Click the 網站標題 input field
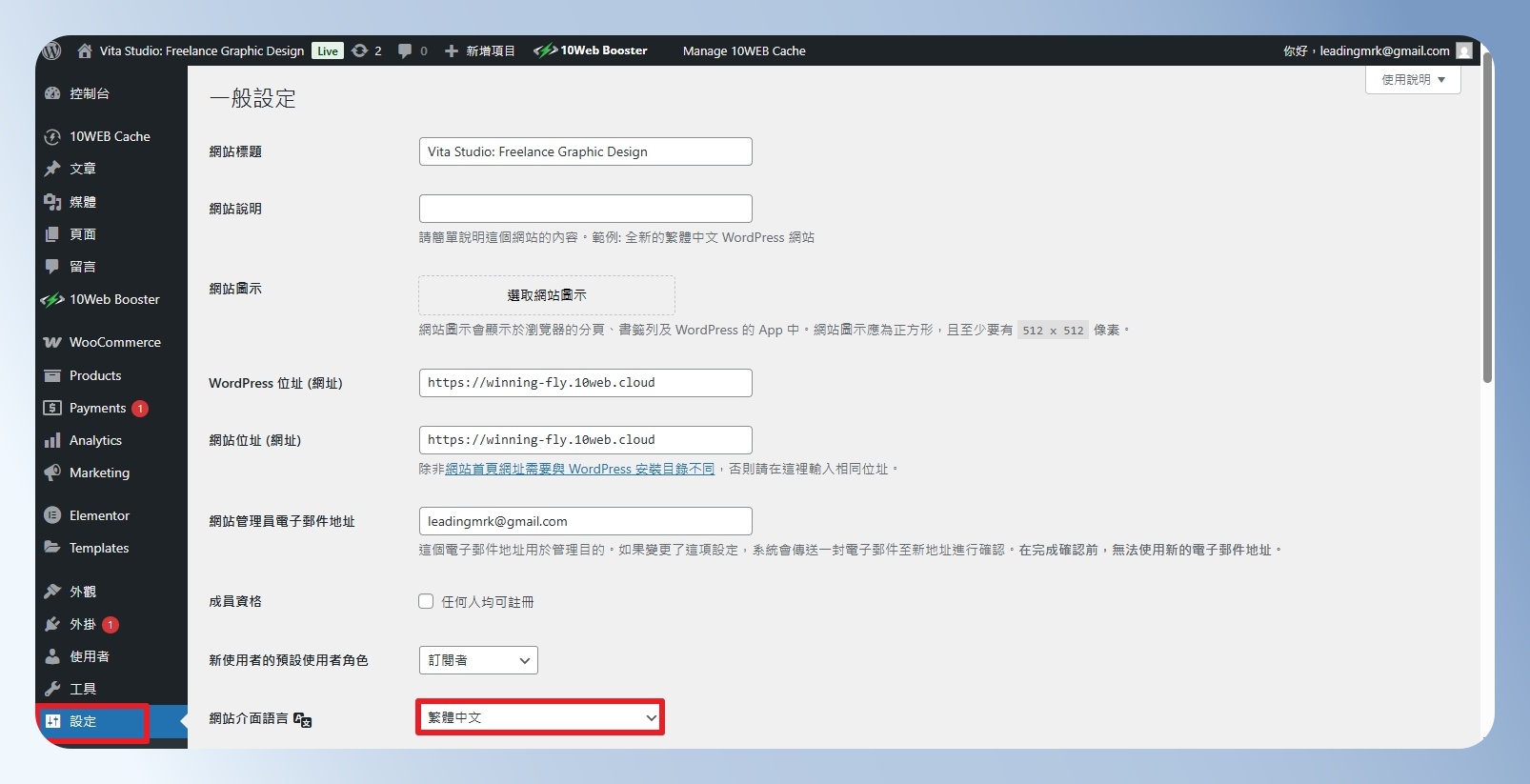1530x784 pixels. (x=585, y=151)
